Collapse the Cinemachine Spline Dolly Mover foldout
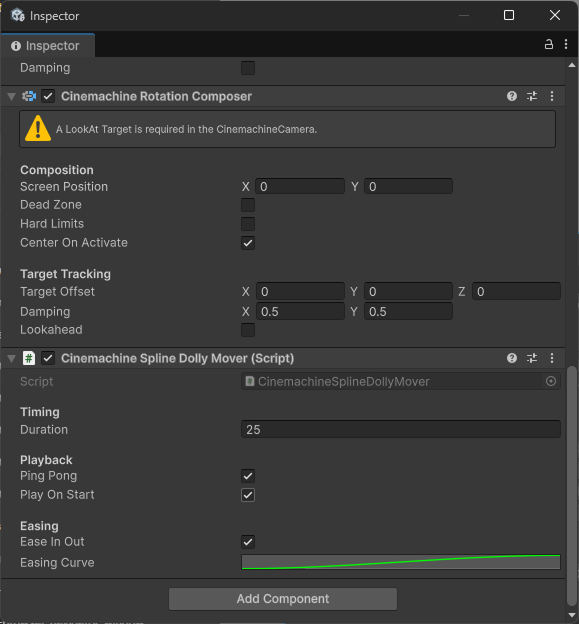This screenshot has height=624, width=579. (12, 359)
